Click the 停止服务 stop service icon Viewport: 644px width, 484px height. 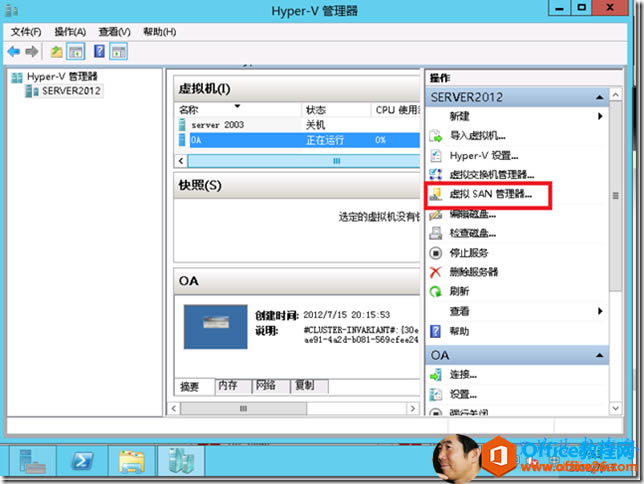pyautogui.click(x=435, y=253)
